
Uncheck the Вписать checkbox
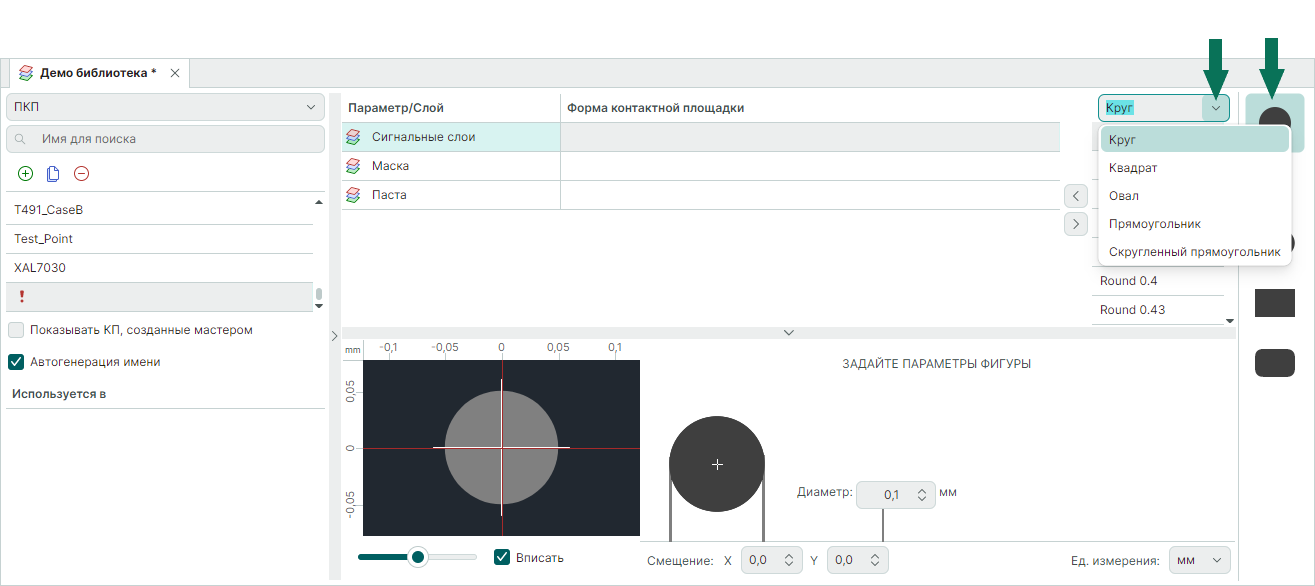[502, 557]
